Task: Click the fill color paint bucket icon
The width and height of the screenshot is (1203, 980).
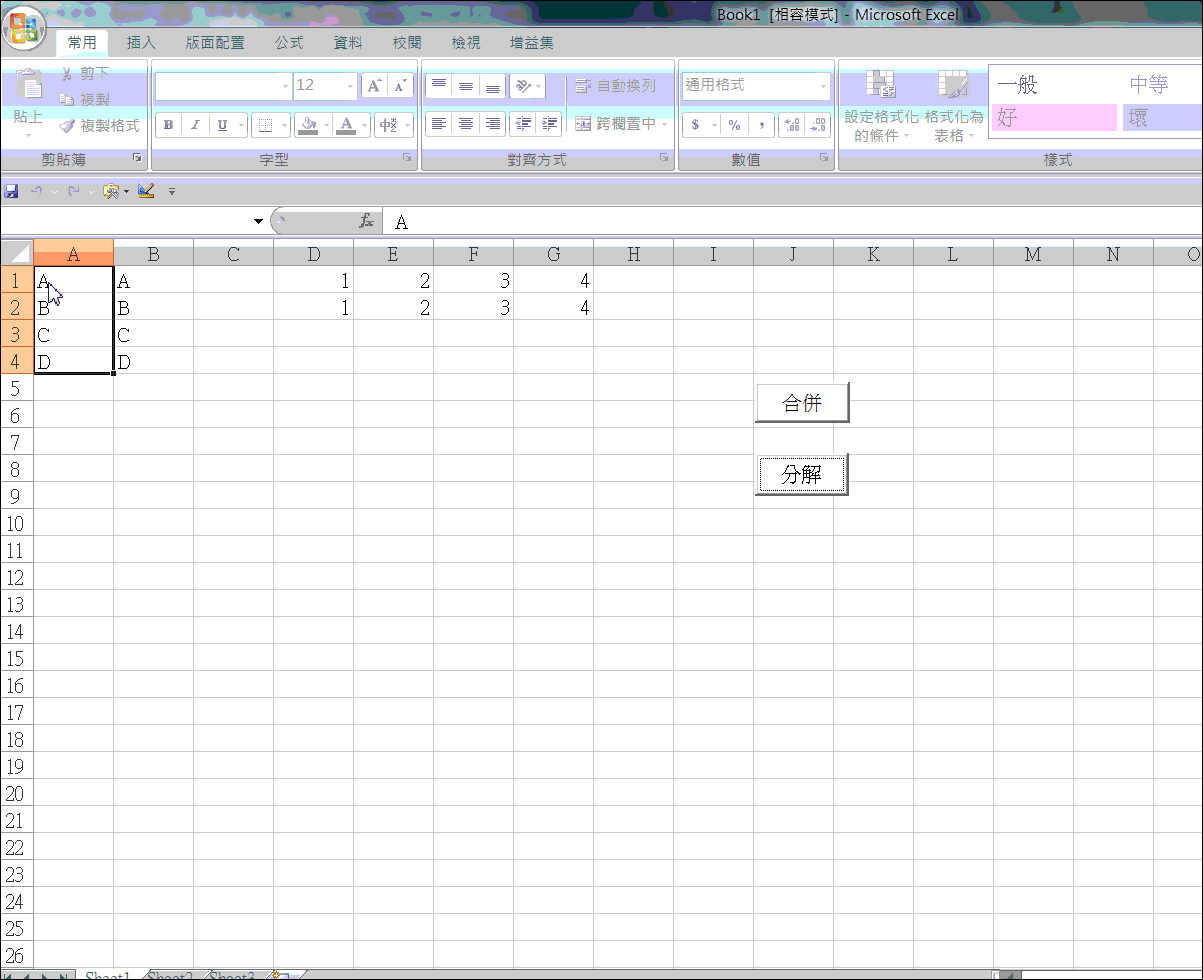Action: click(x=308, y=125)
